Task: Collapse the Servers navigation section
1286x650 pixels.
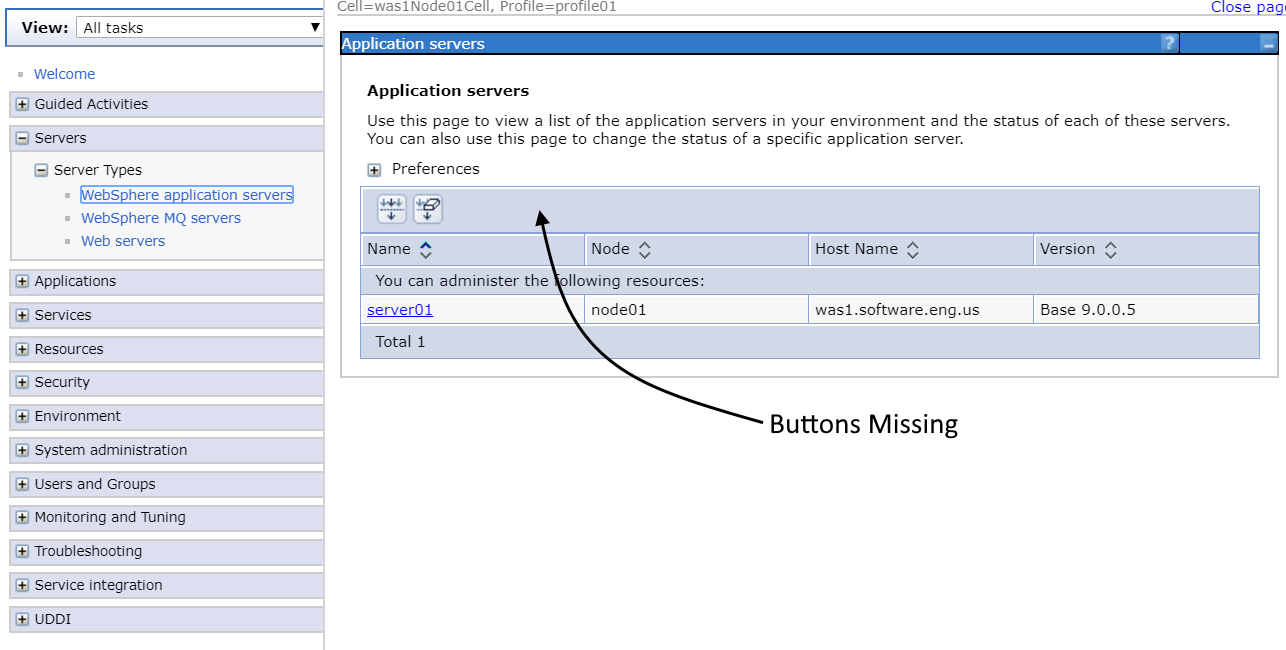Action: pyautogui.click(x=22, y=139)
